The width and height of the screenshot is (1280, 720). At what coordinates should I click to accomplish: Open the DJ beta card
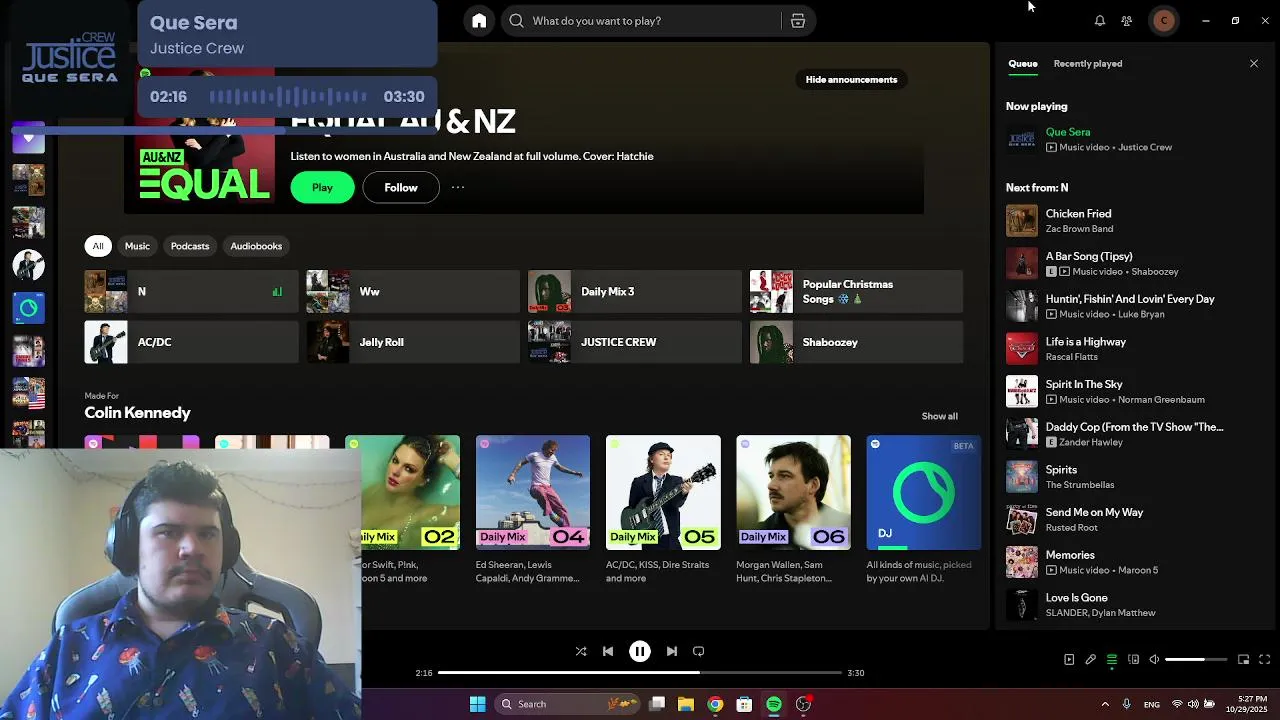924,510
